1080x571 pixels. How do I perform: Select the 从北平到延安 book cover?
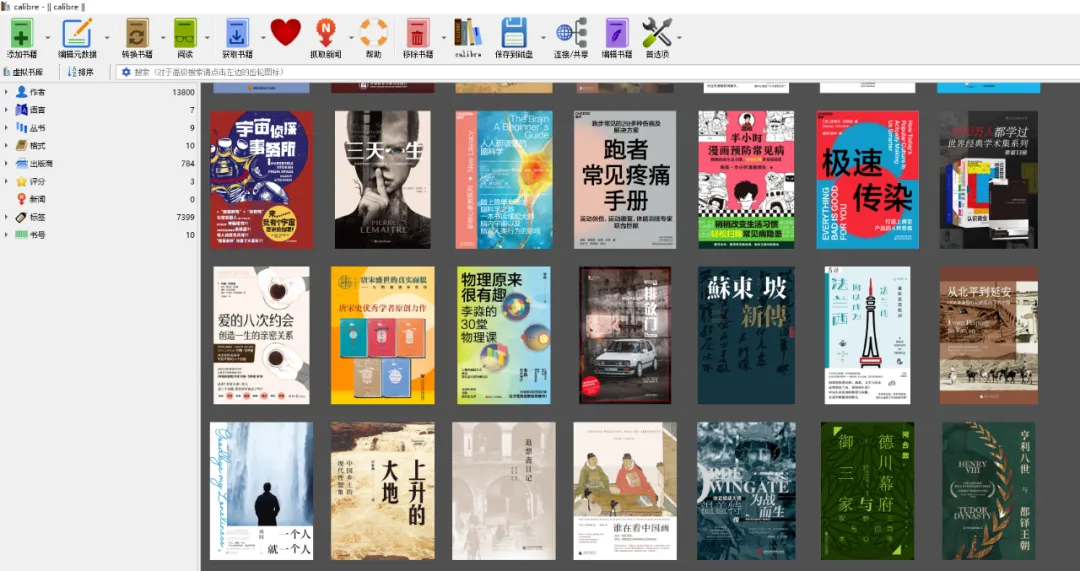click(x=988, y=335)
